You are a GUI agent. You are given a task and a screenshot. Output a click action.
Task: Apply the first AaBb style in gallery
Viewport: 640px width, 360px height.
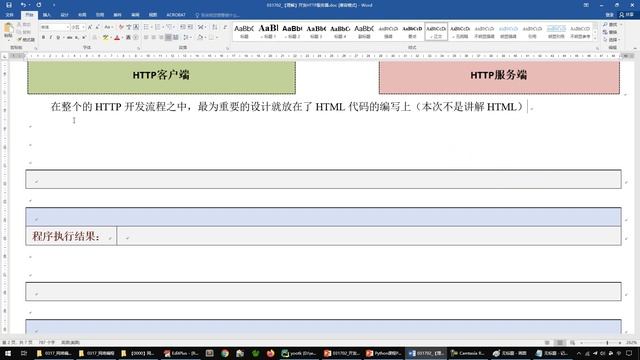click(244, 31)
